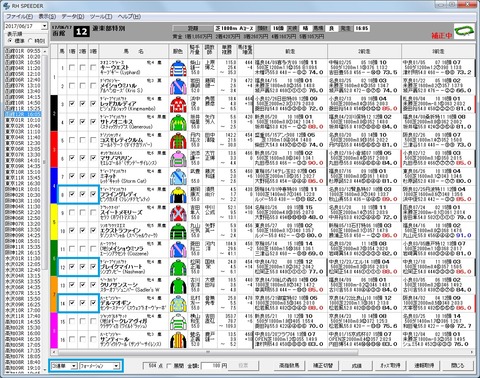Check 3着 box for スイートメモリーズ
The width and height of the screenshot is (480, 378).
click(x=93, y=212)
